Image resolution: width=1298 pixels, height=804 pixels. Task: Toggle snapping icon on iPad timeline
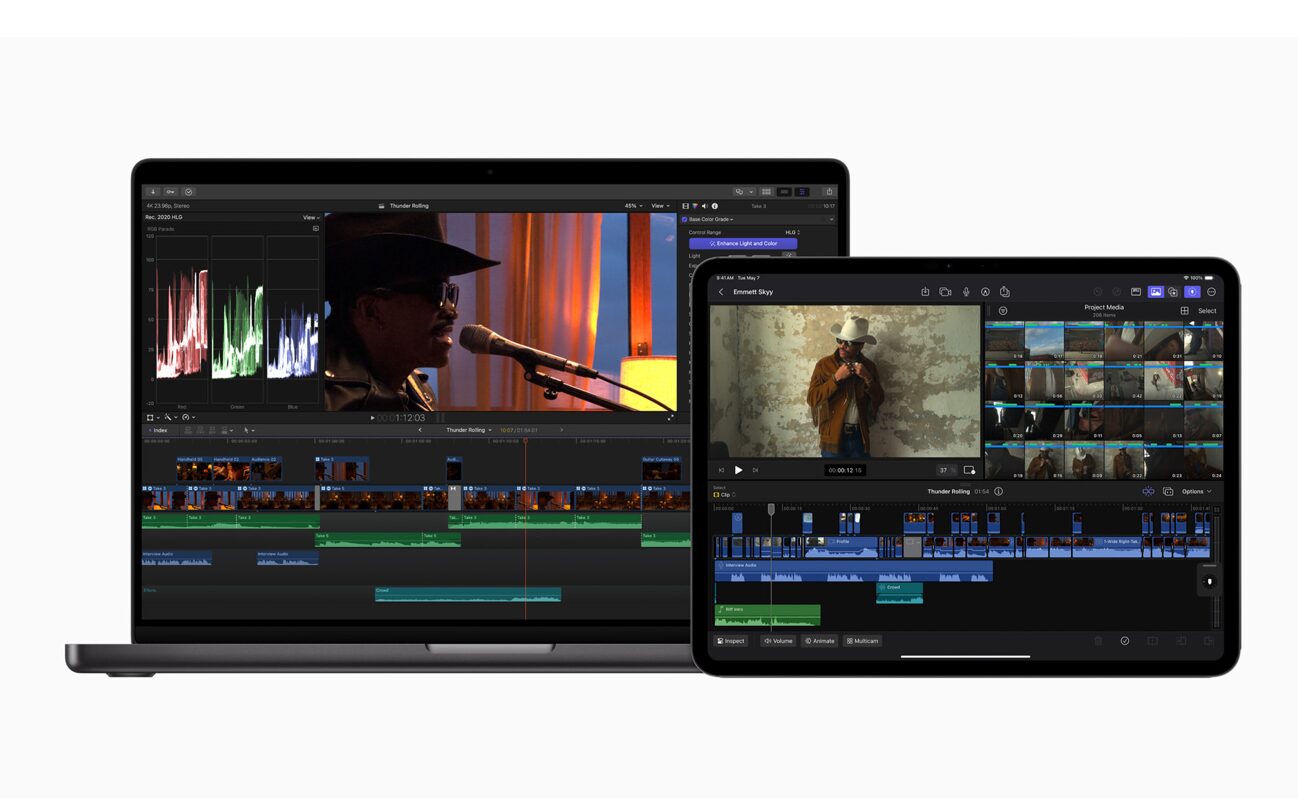point(1148,491)
